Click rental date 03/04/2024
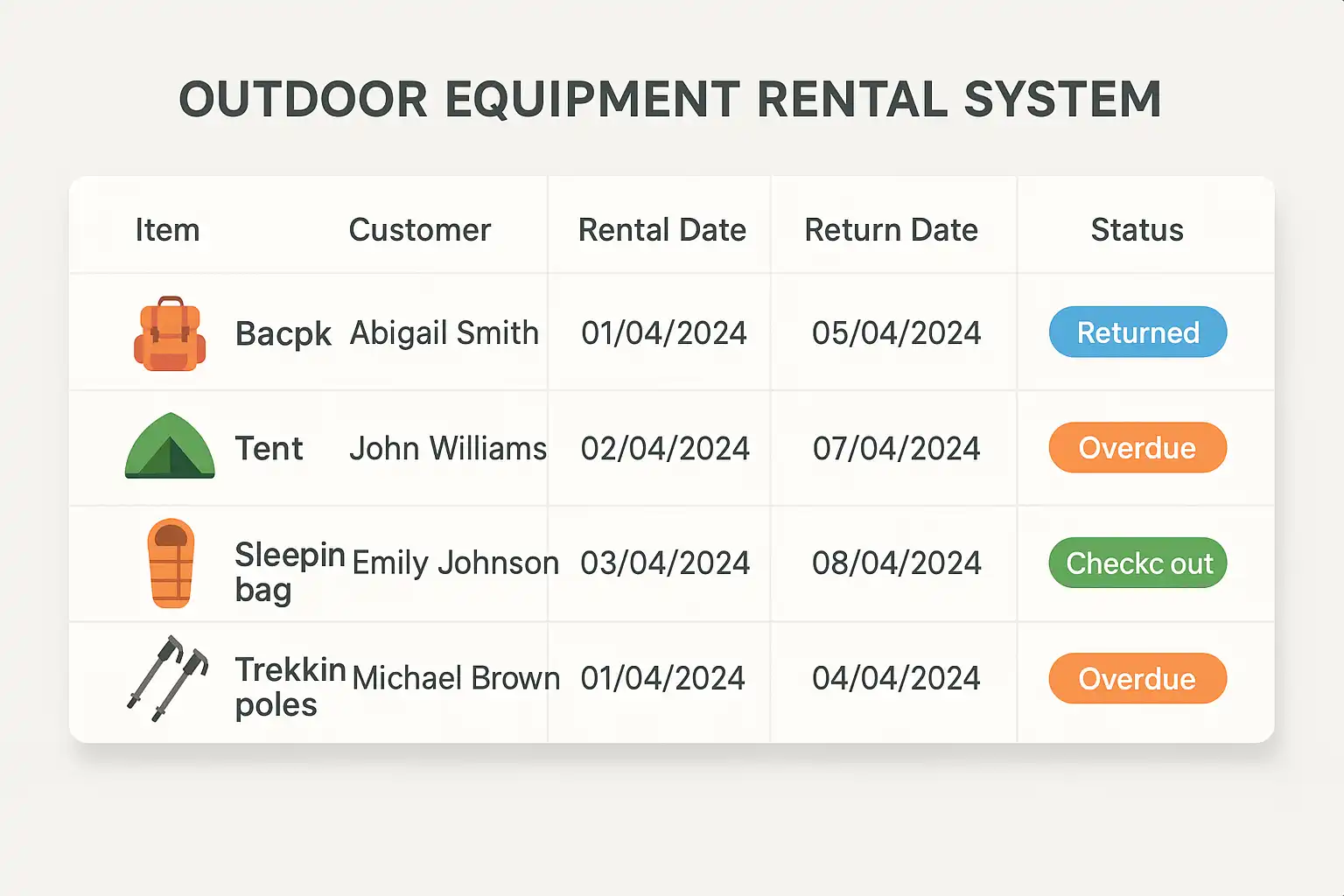This screenshot has height=896, width=1344. 665,563
